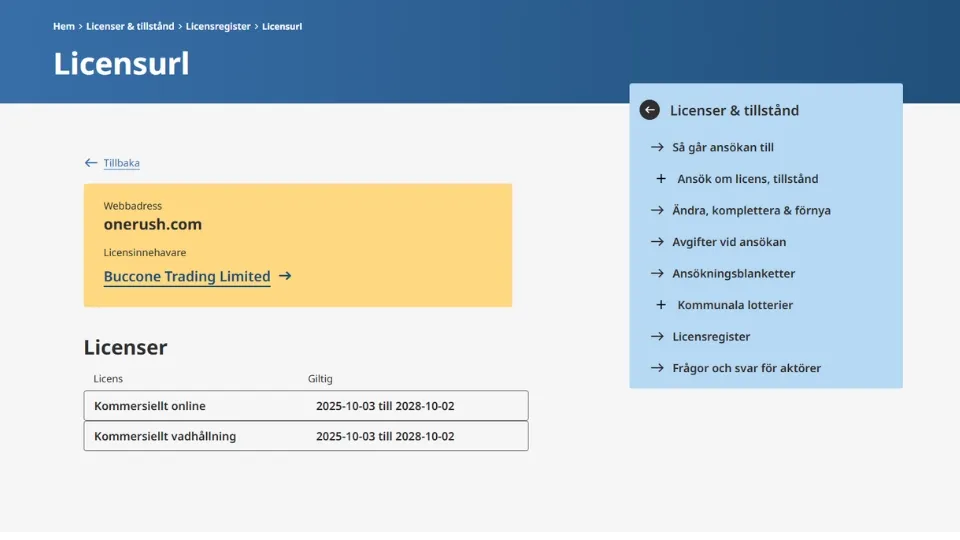The image size is (960, 540).
Task: Select the Kommersiellt online license row
Action: 305,406
